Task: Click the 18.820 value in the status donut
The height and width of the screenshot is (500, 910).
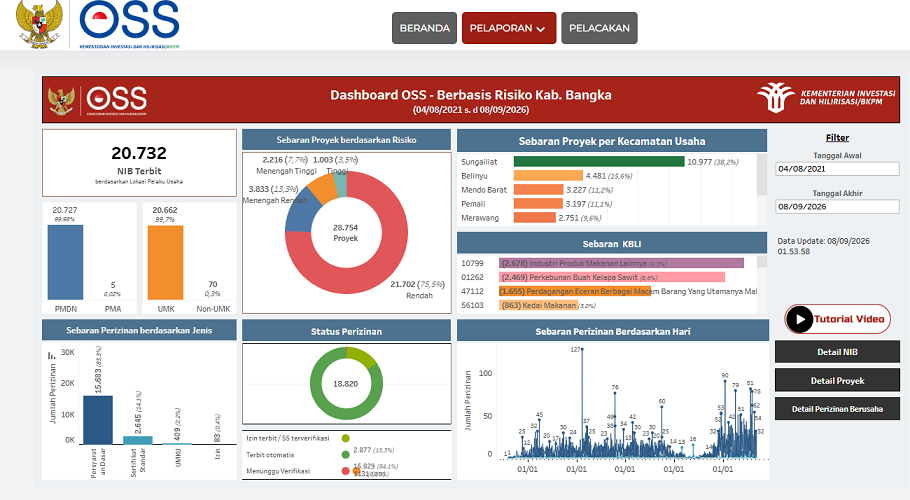Action: 345,384
